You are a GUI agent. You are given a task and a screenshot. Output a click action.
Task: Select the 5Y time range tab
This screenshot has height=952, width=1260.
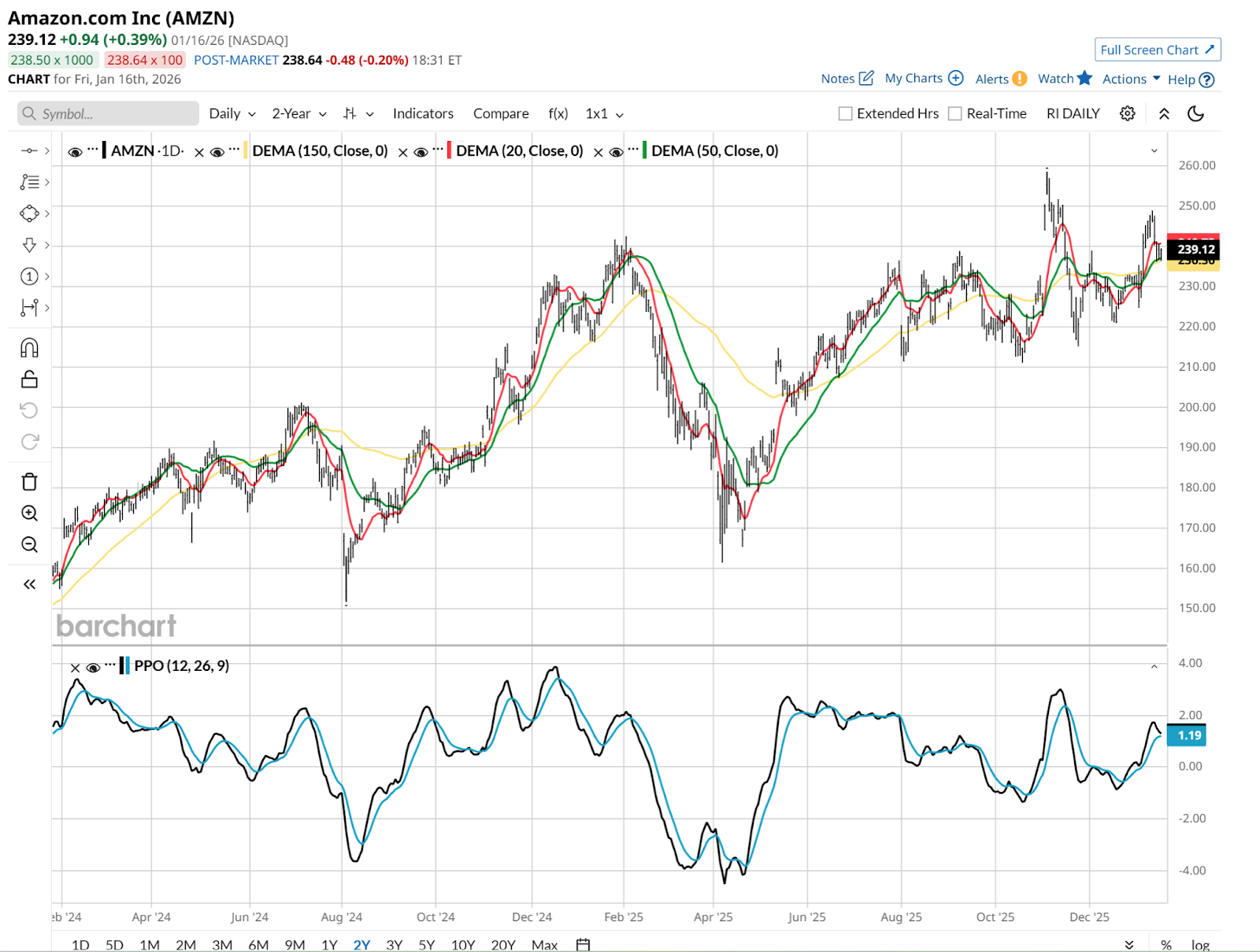tap(426, 944)
